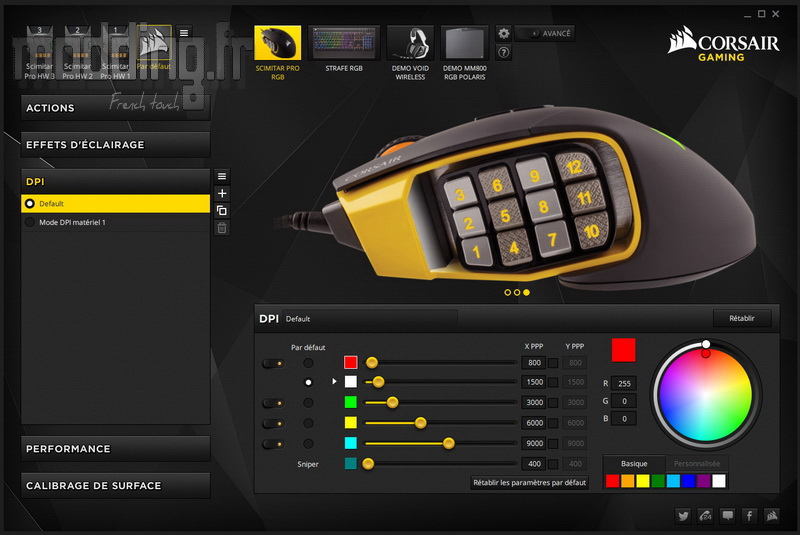Click side button 5 on mouse image

point(505,216)
